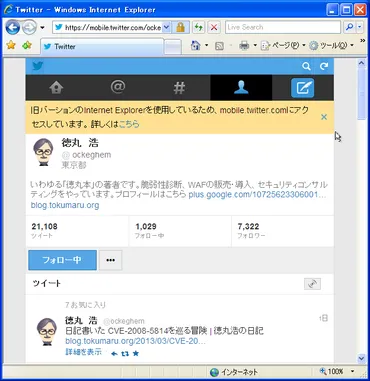Expand the zoom level dropdown arrow
This screenshot has height=381, width=370.
[353, 371]
